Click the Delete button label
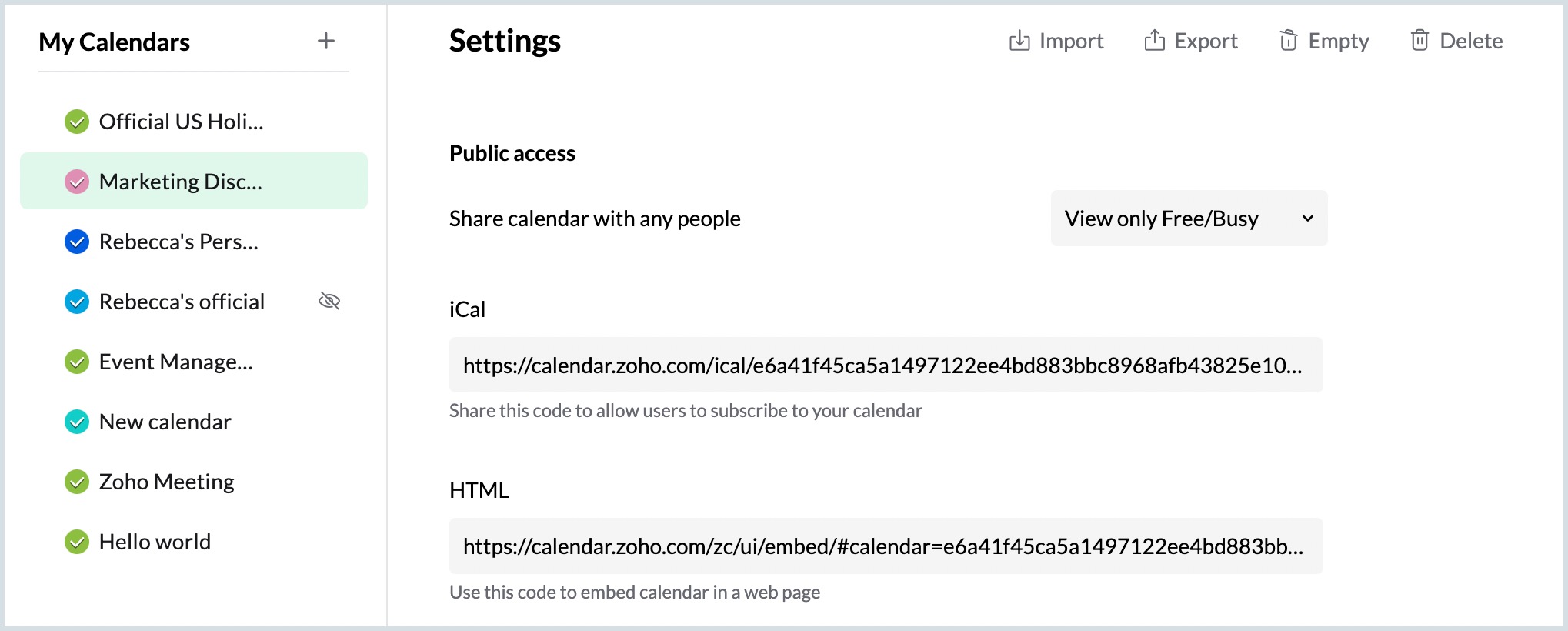The height and width of the screenshot is (631, 1568). [1471, 41]
